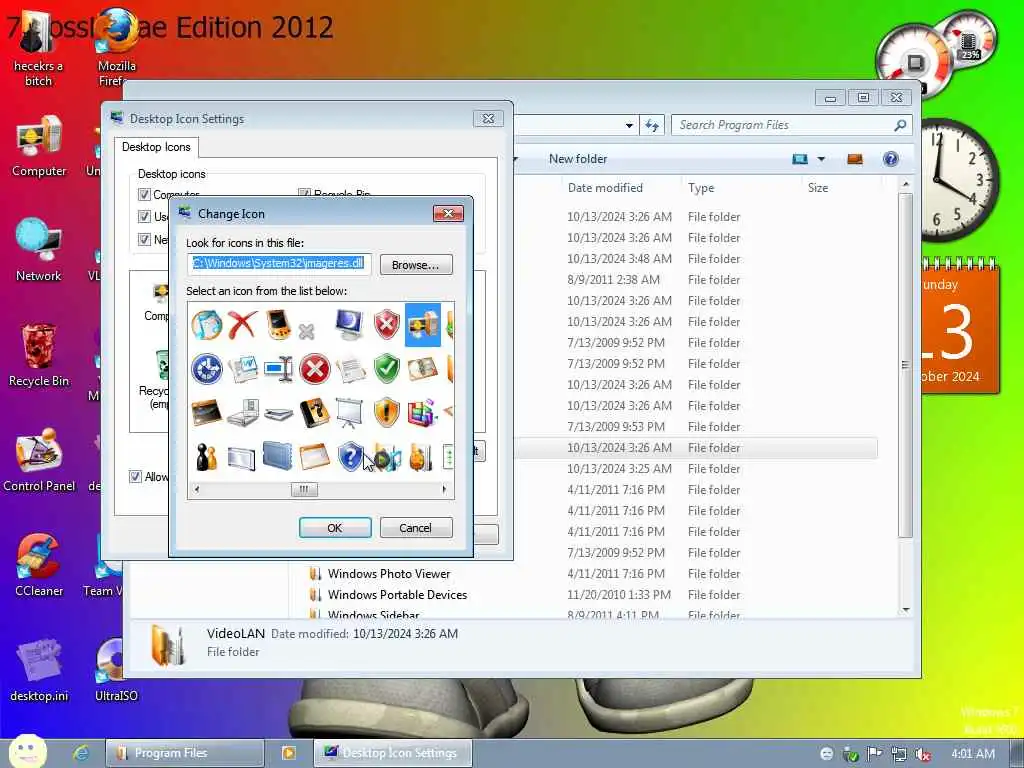Click Explorer address bar refresh button
Screen dimensions: 1024x768
(x=652, y=125)
